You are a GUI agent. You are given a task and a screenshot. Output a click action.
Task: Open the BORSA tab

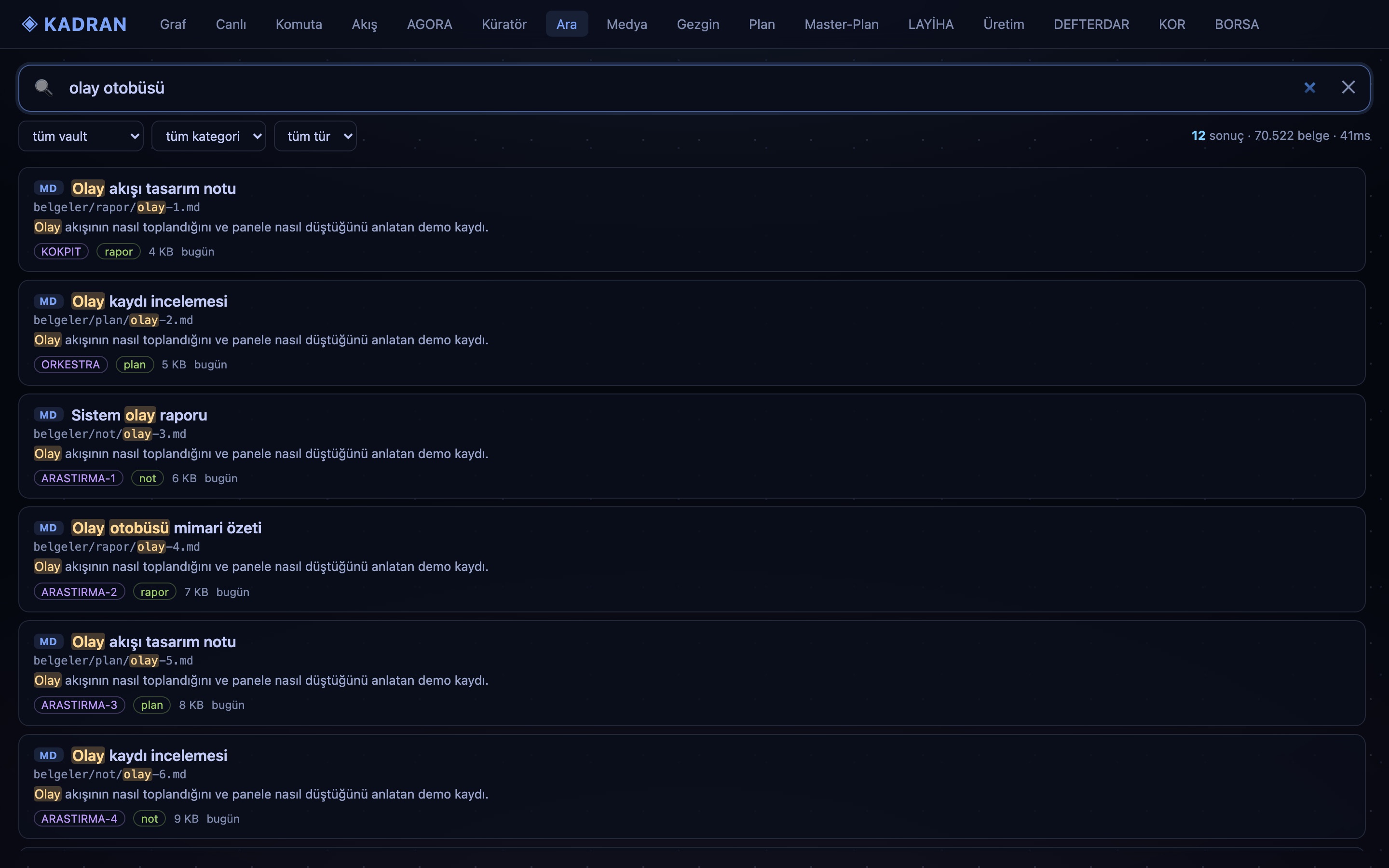click(x=1236, y=24)
